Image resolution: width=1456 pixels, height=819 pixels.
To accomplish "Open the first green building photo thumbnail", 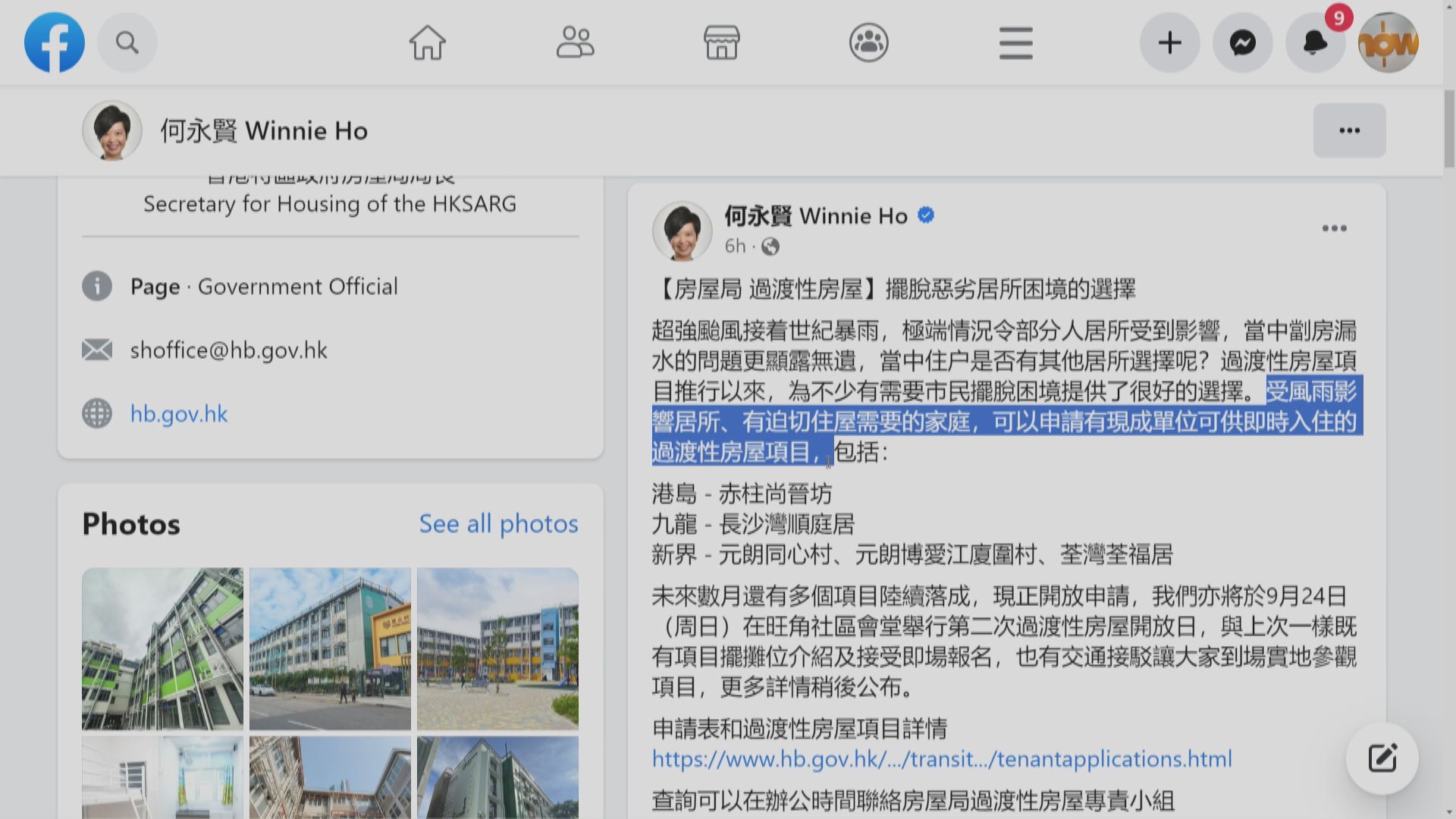I will click(162, 648).
